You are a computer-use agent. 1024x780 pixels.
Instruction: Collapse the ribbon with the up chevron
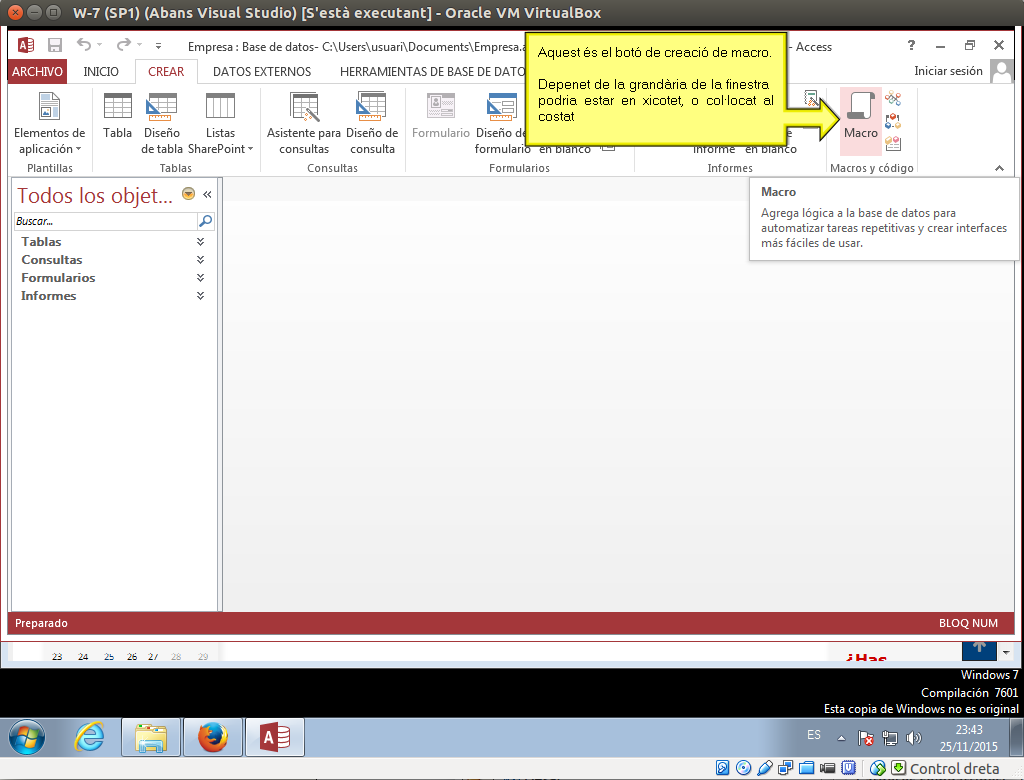999,168
